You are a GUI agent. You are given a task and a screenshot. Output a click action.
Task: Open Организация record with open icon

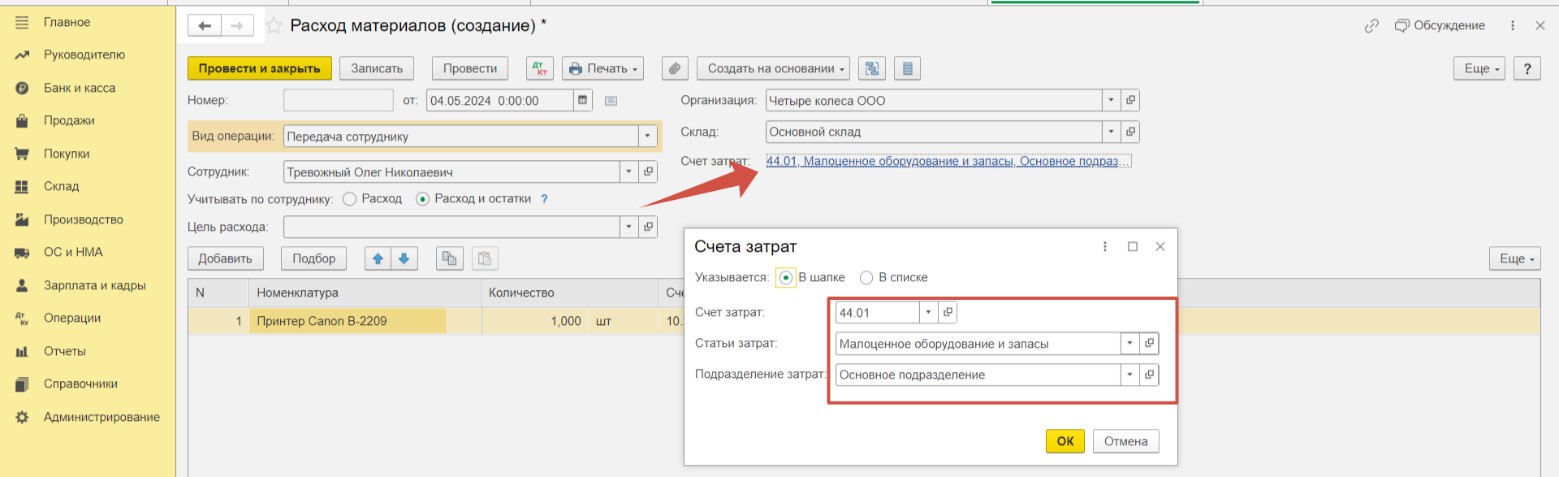[x=1130, y=100]
